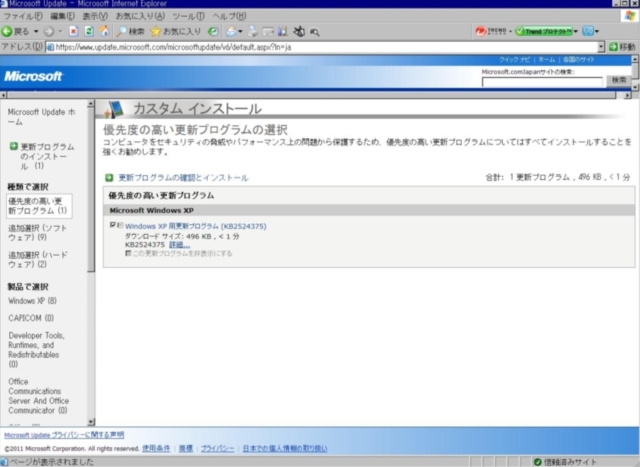Click the sidebar scrollbar down arrow

tap(91, 422)
